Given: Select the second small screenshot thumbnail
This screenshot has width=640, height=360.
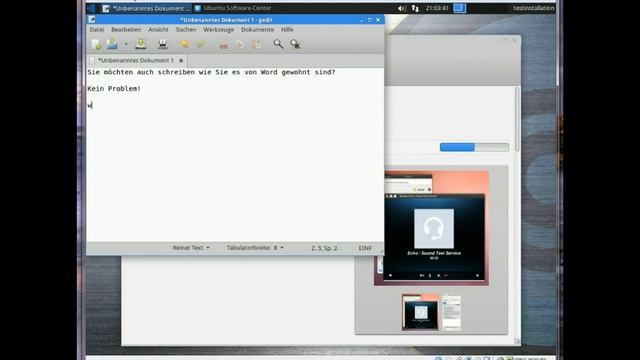Looking at the screenshot, I should [451, 312].
